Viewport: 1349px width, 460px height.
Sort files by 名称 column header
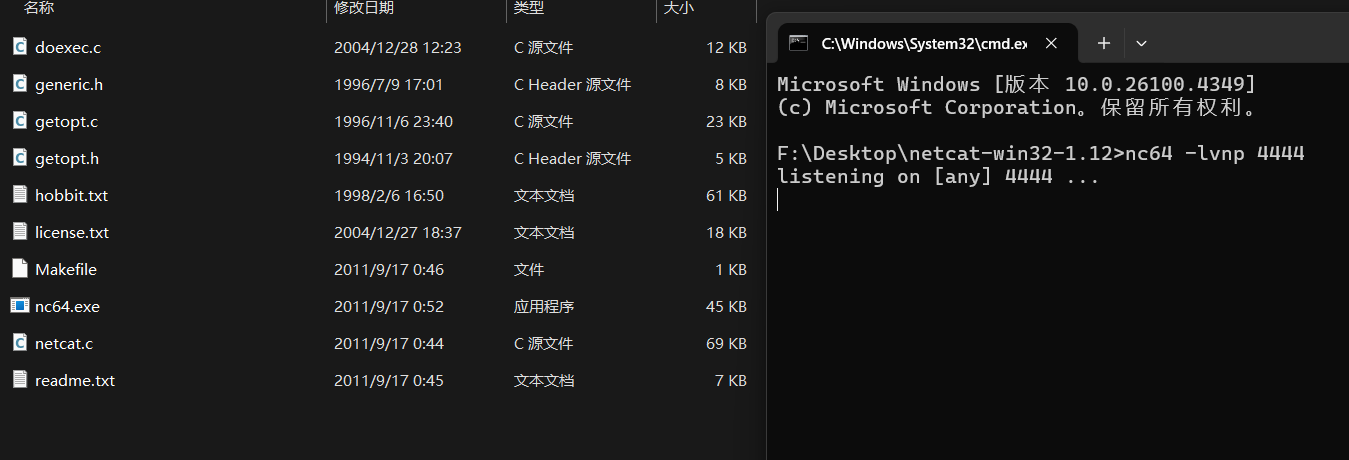coord(39,8)
